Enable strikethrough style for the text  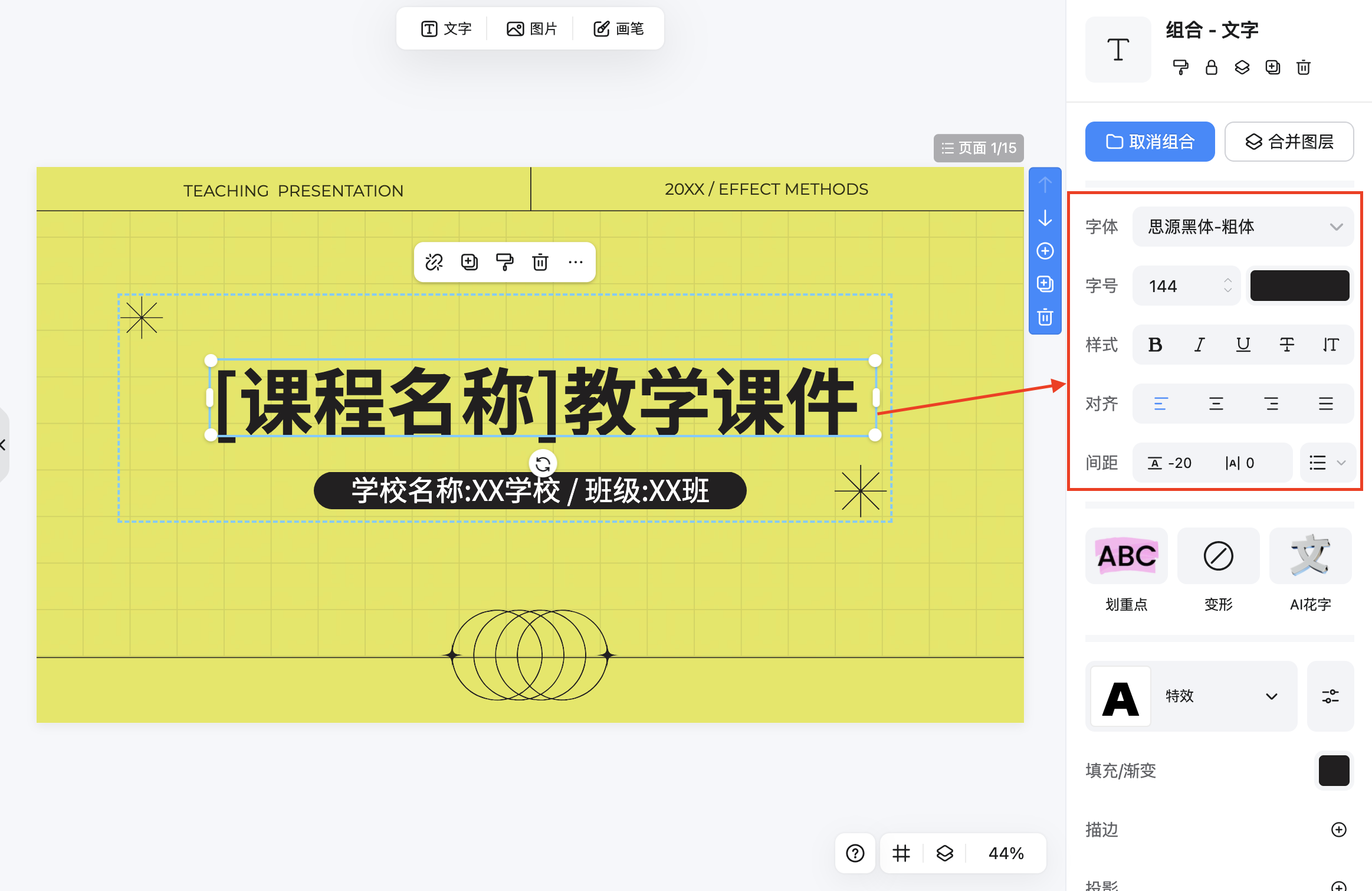[1287, 345]
